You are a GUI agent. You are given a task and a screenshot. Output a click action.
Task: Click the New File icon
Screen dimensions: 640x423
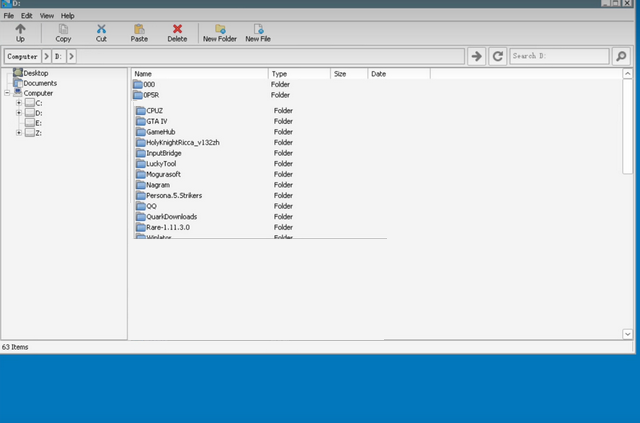(258, 30)
